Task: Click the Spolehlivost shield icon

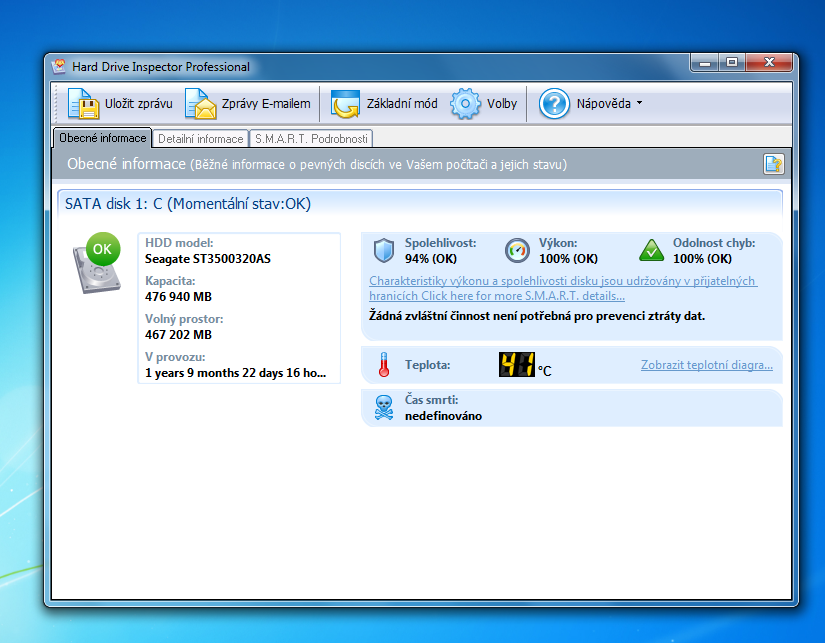Action: click(384, 250)
